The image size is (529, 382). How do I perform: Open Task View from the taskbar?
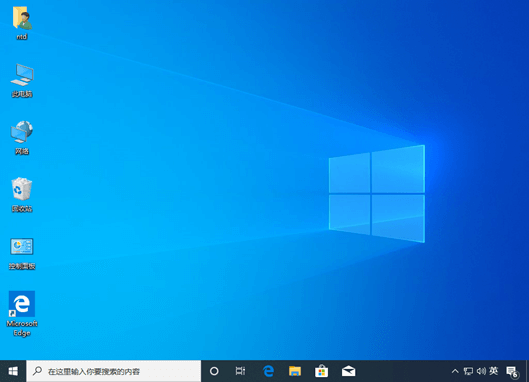(x=240, y=371)
